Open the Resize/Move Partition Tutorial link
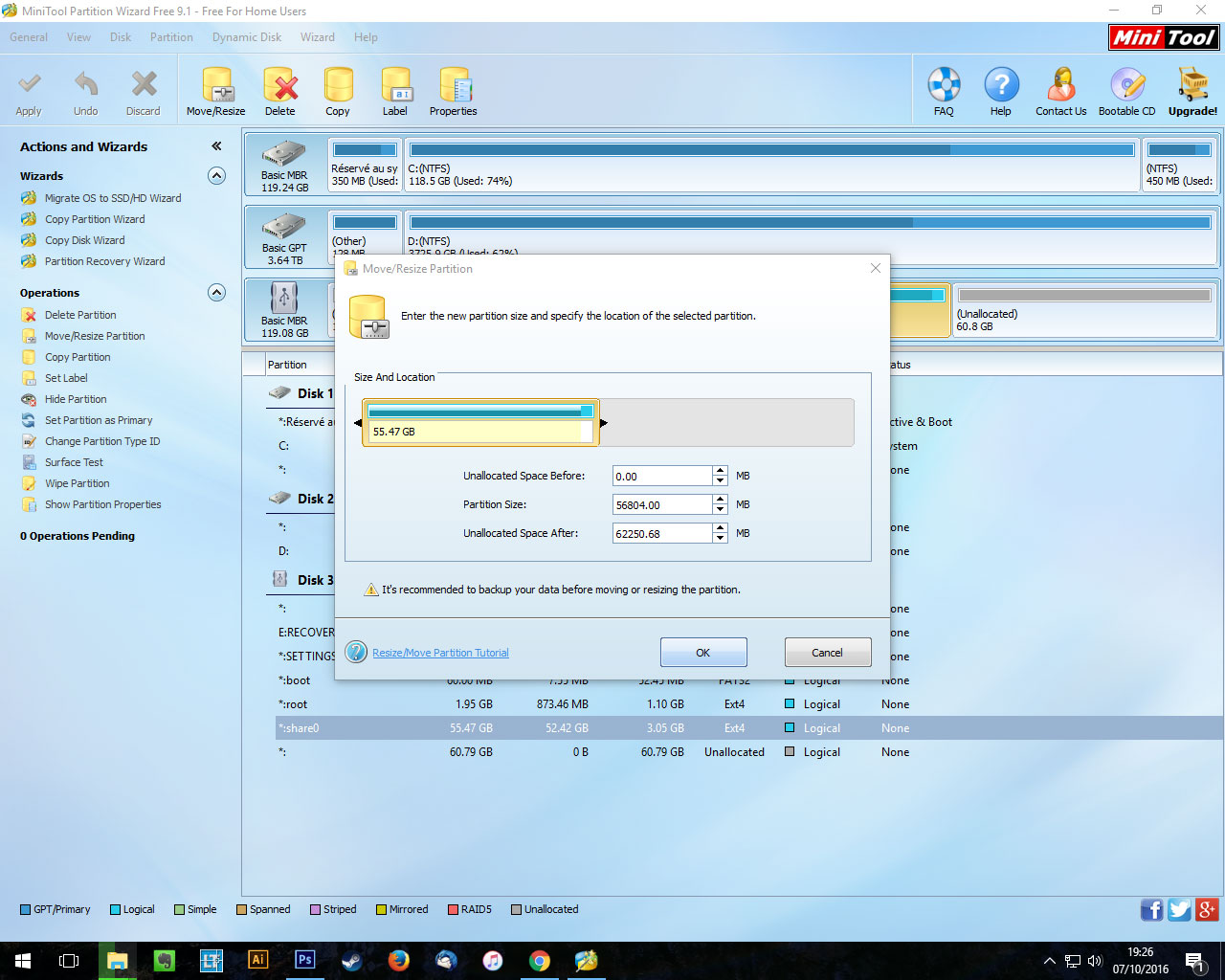Viewport: 1225px width, 980px height. click(440, 653)
